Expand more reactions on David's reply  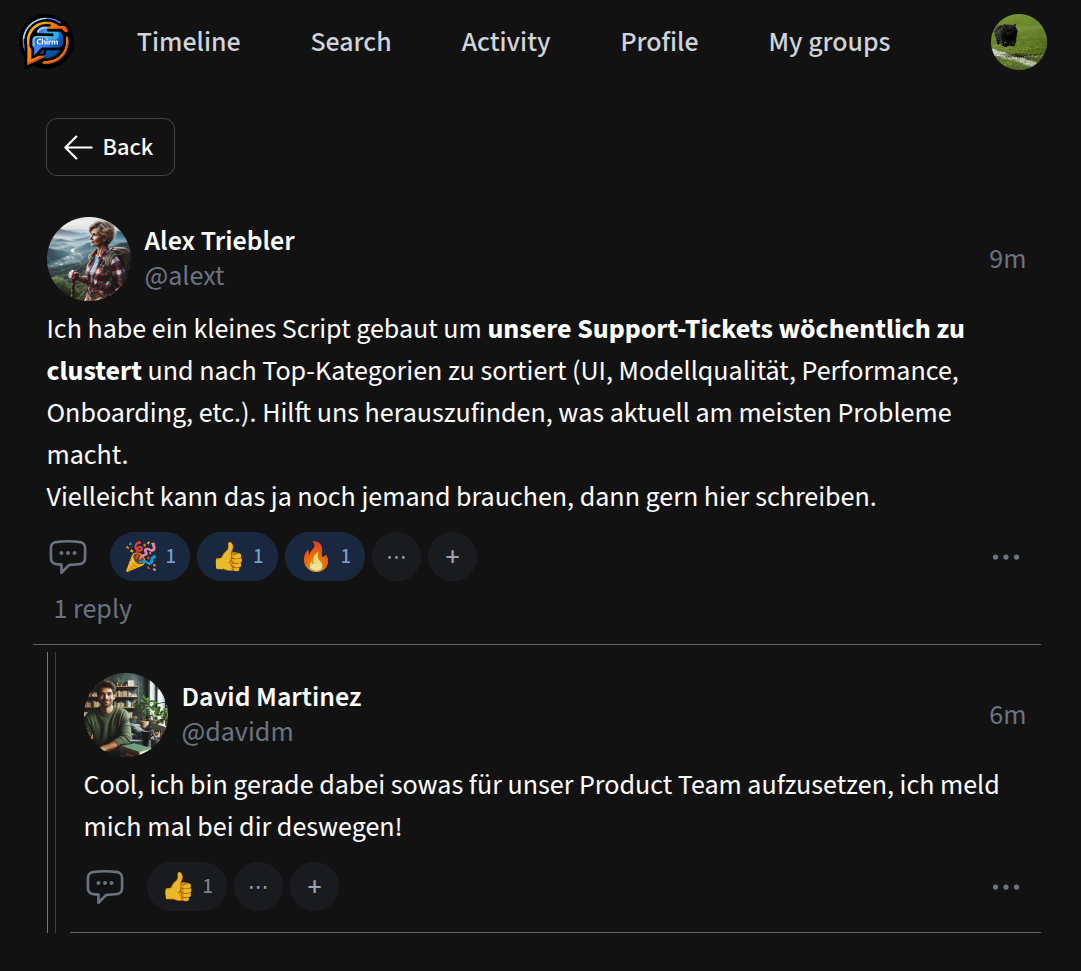[x=258, y=886]
